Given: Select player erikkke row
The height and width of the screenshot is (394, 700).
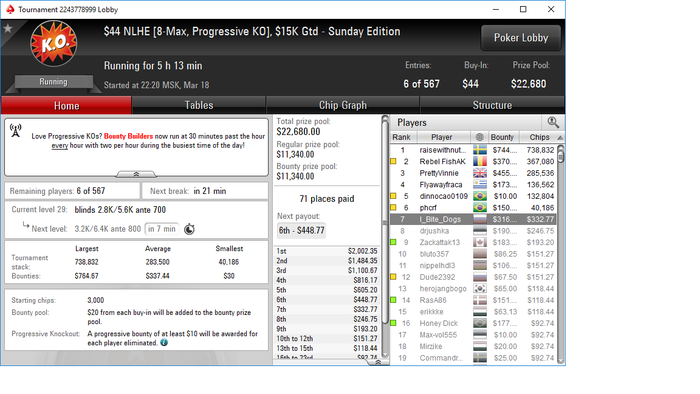Looking at the screenshot, I should pyautogui.click(x=473, y=312).
